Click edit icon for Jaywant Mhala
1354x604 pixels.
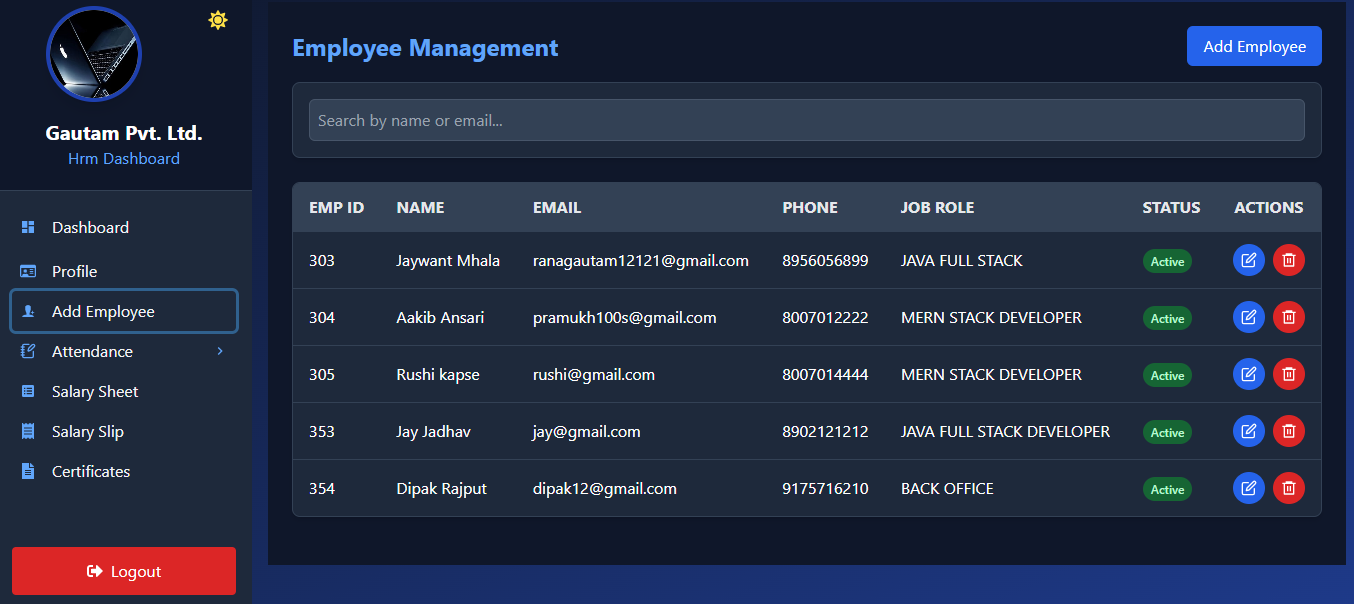click(1248, 261)
